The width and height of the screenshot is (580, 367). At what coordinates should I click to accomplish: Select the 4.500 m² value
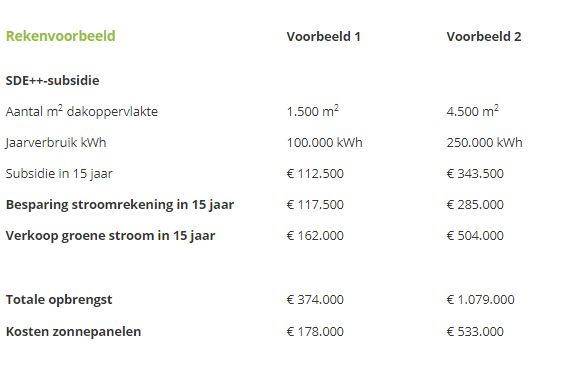[473, 111]
